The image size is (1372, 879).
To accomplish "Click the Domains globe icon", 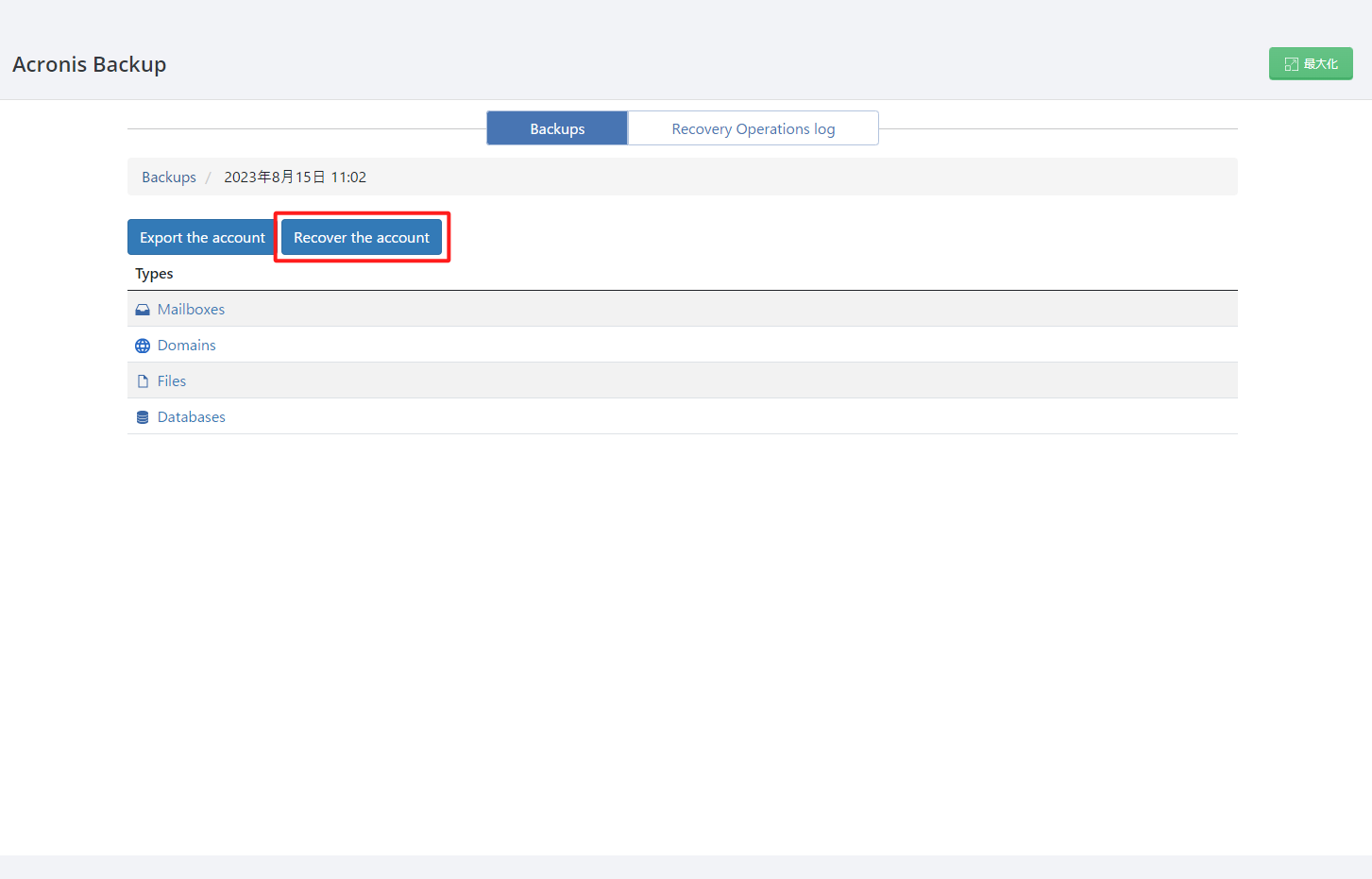I will [143, 346].
